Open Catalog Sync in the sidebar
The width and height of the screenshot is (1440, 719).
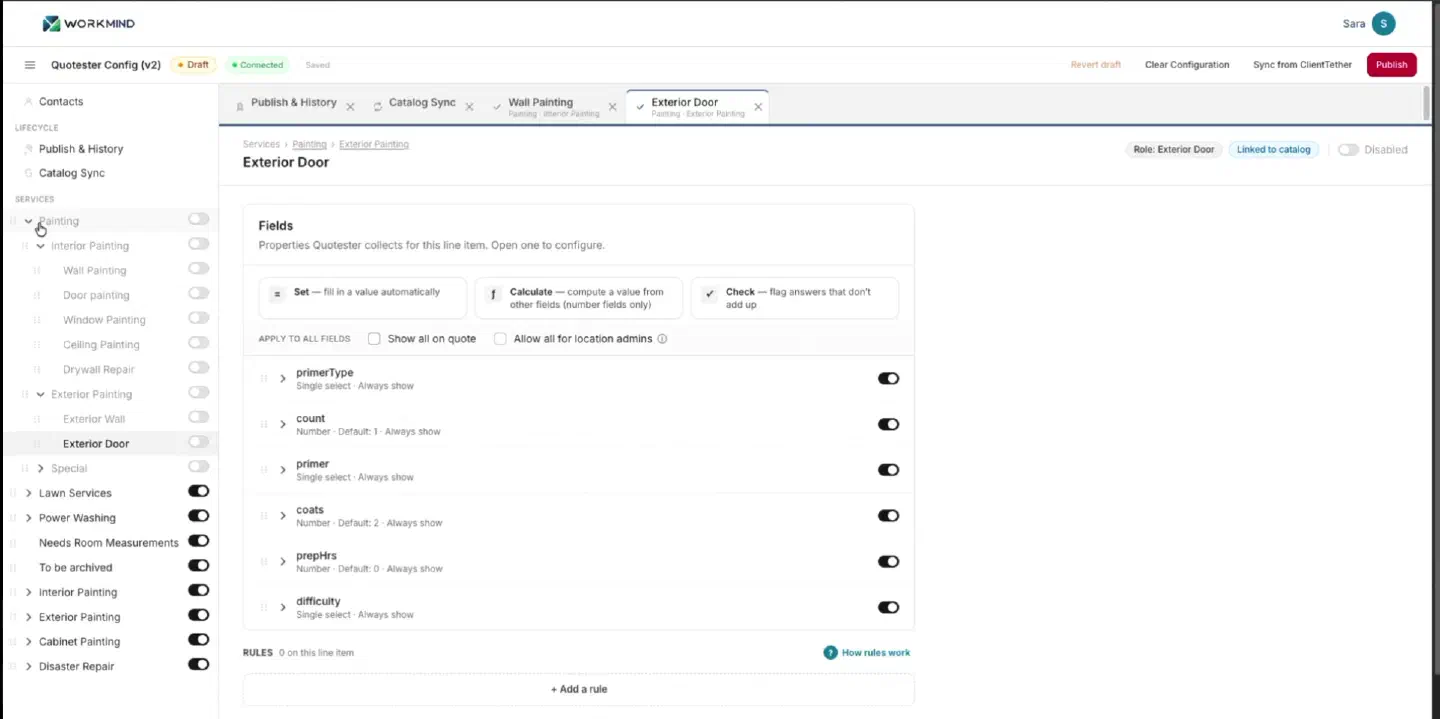(72, 173)
